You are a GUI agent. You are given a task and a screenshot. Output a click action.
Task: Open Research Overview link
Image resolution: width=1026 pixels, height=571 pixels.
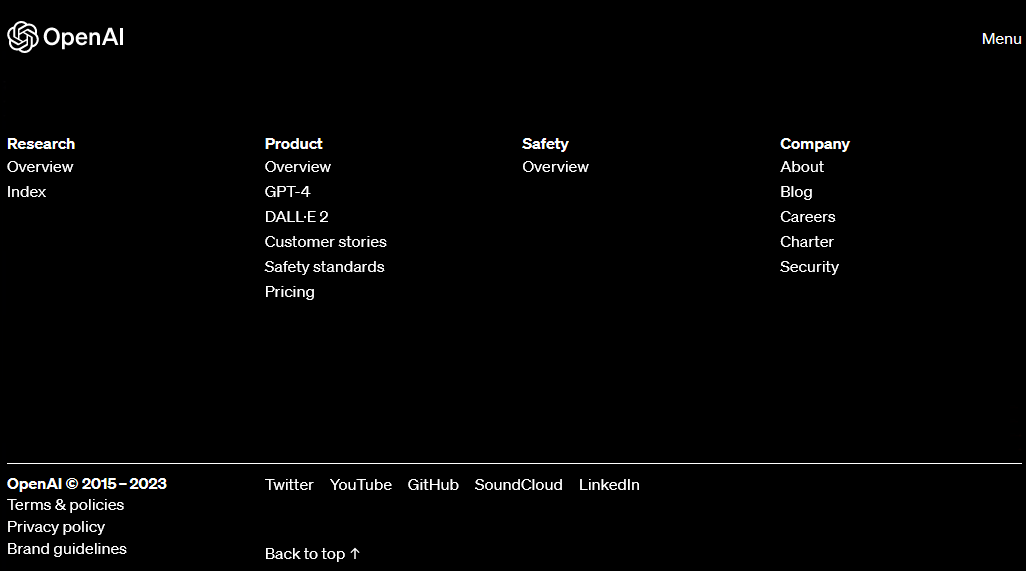(40, 167)
